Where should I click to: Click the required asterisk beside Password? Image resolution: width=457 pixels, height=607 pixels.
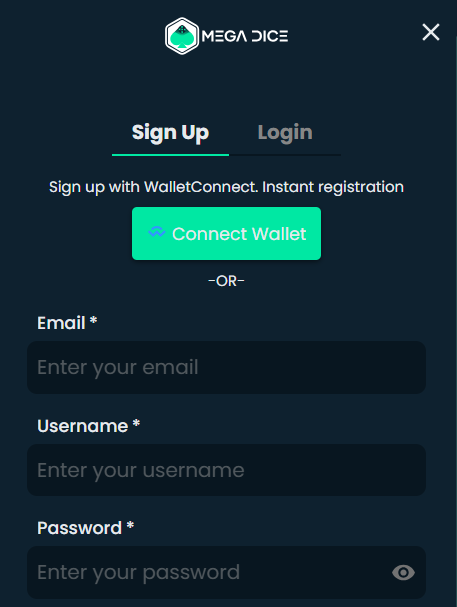pos(130,525)
